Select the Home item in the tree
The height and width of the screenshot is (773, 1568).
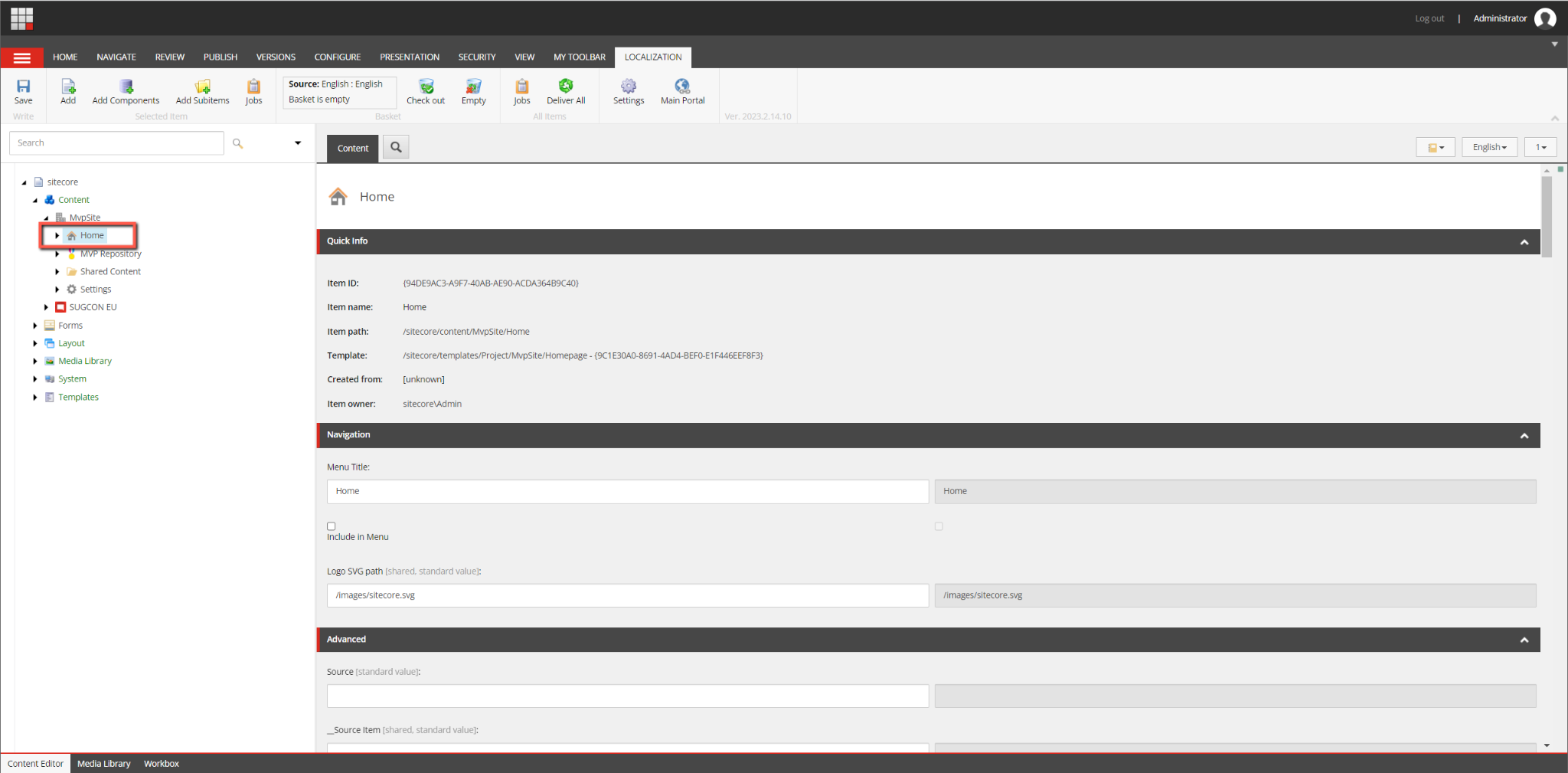92,235
